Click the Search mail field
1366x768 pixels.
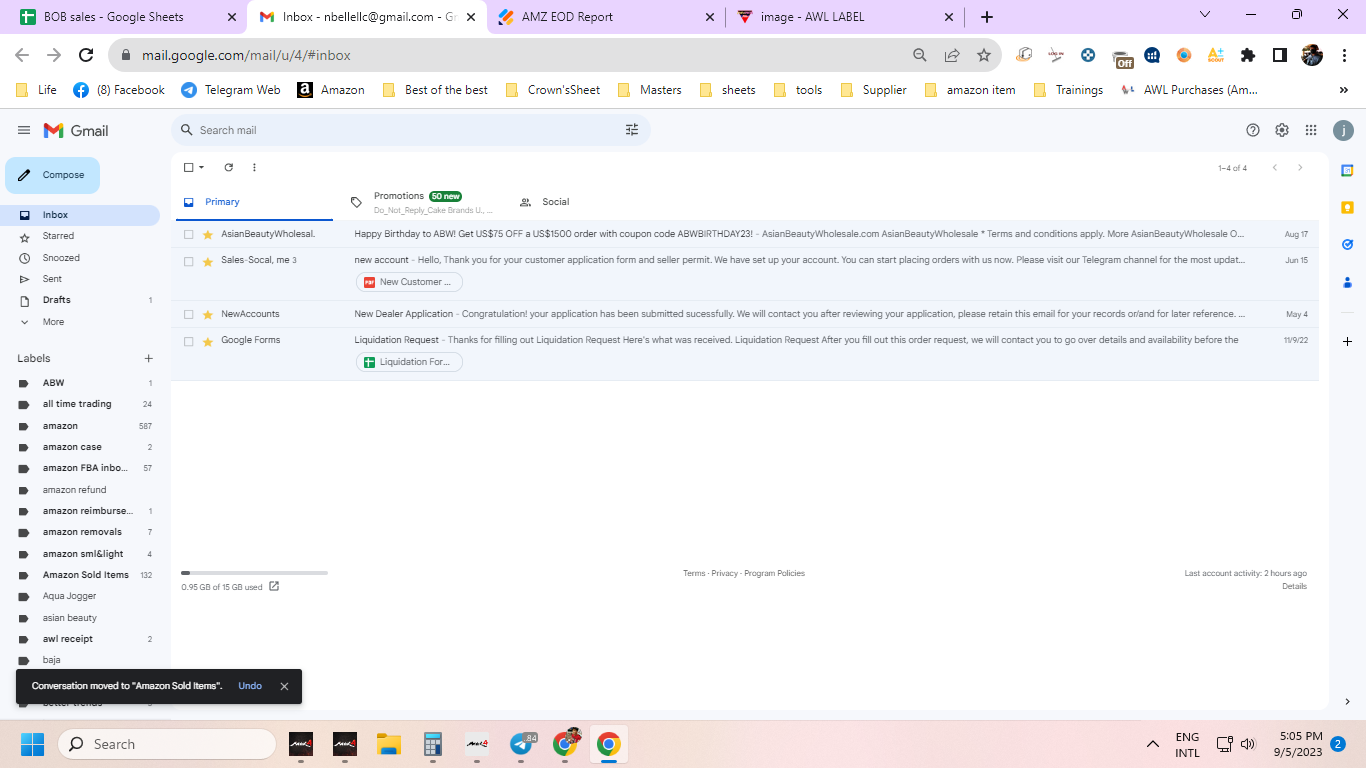pyautogui.click(x=410, y=130)
